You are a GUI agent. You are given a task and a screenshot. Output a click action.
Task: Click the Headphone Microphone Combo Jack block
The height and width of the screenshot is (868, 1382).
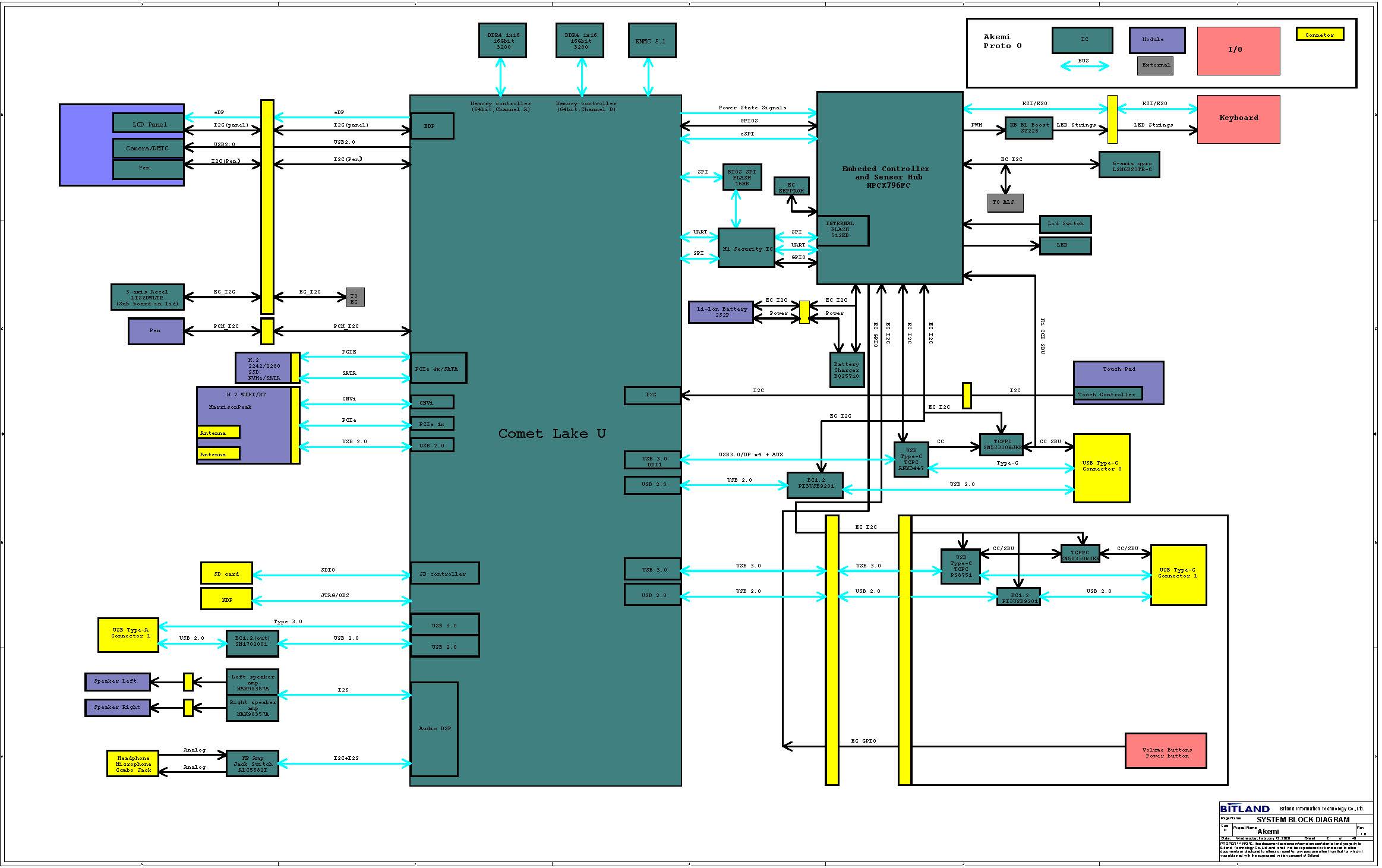coord(133,763)
